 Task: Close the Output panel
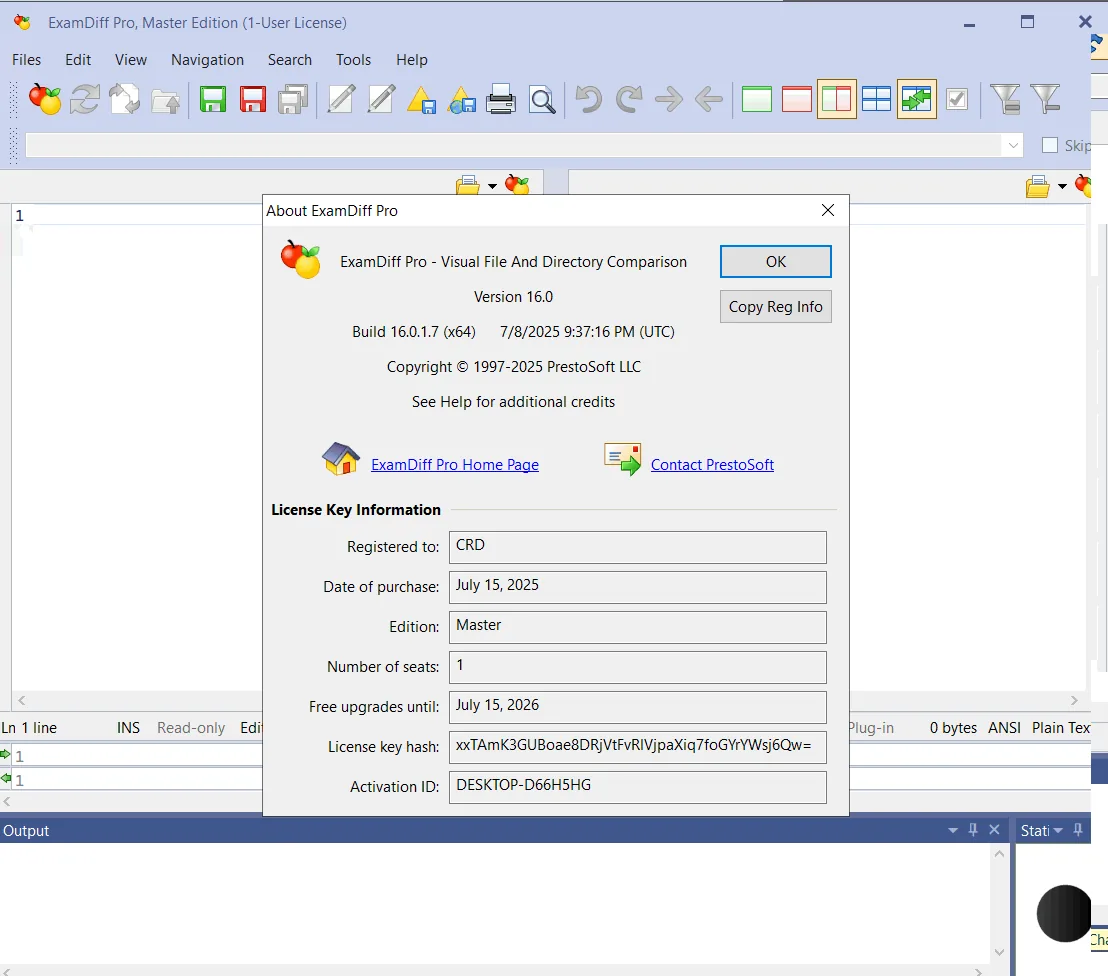(994, 830)
